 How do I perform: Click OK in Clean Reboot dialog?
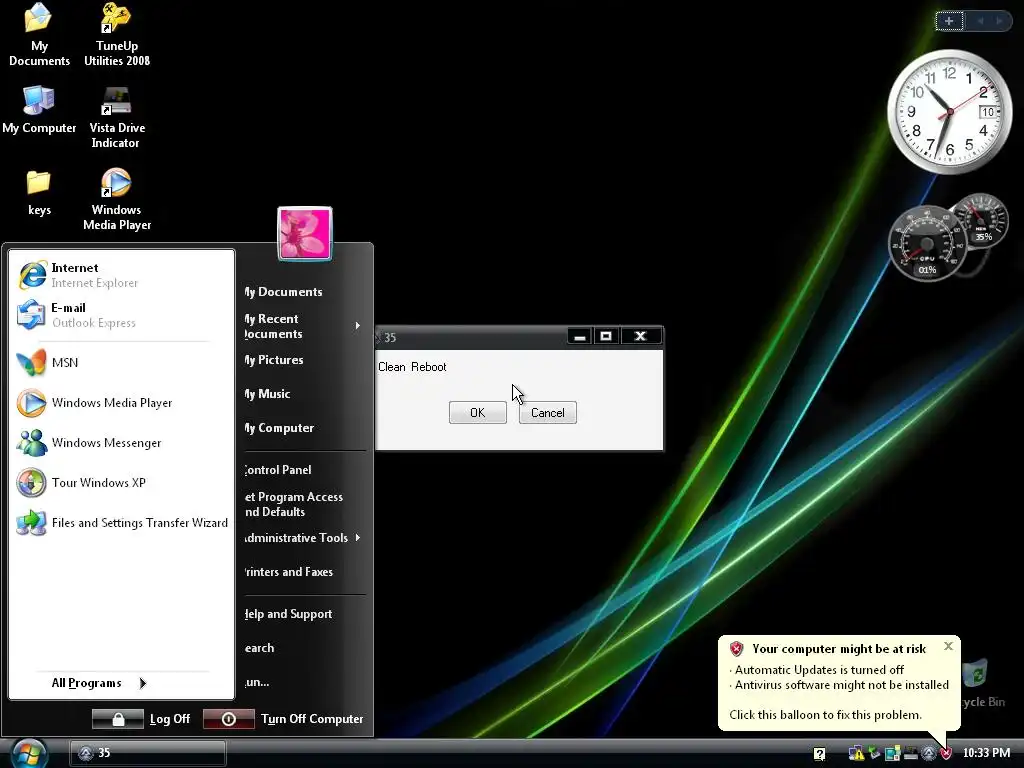click(477, 413)
